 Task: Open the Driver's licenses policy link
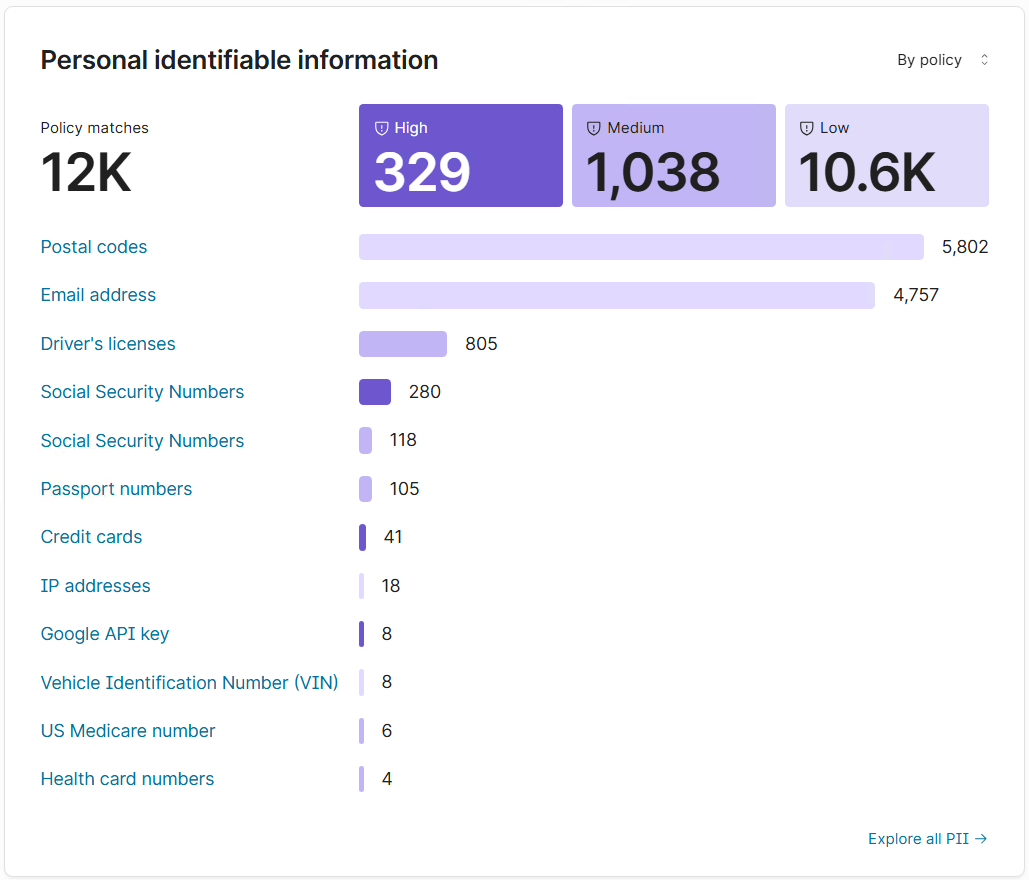click(x=108, y=344)
